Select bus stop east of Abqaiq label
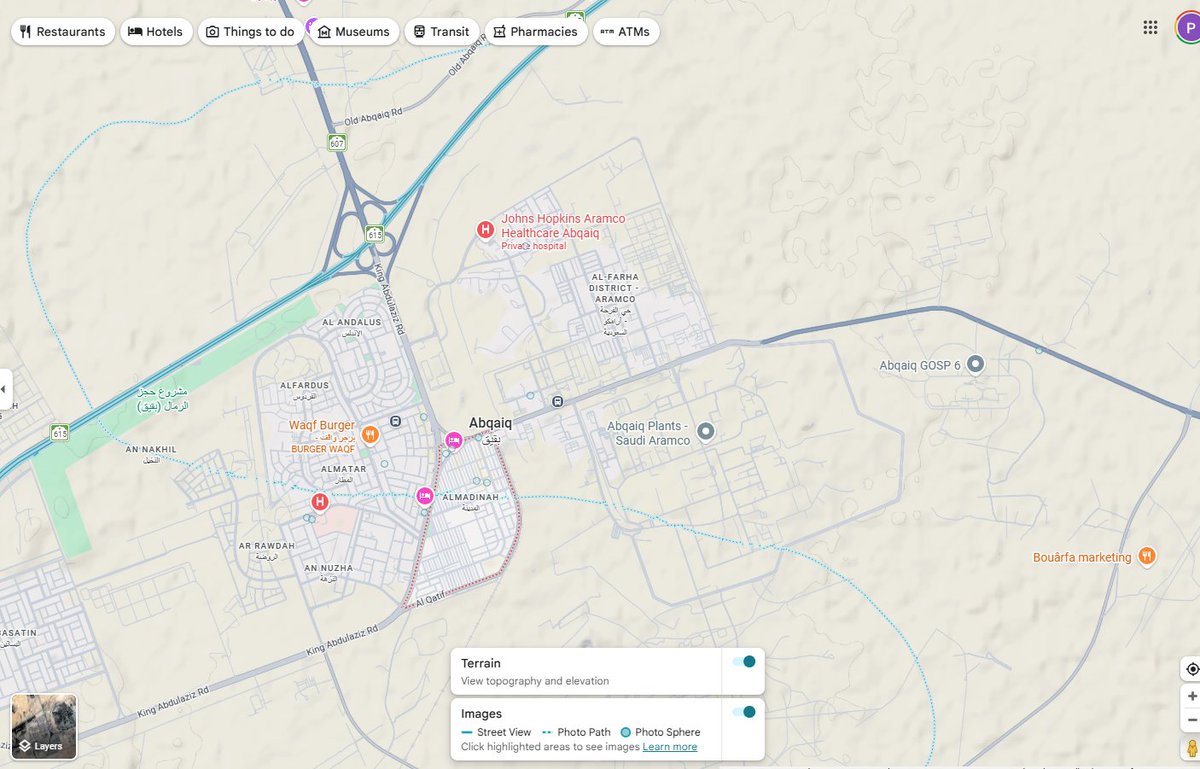Viewport: 1200px width, 769px height. [x=557, y=402]
